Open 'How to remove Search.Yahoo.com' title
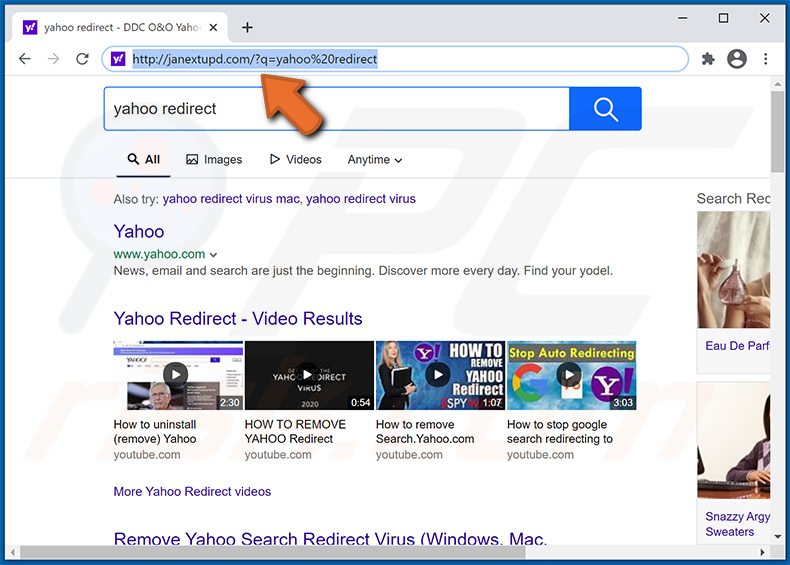790x565 pixels. click(425, 432)
